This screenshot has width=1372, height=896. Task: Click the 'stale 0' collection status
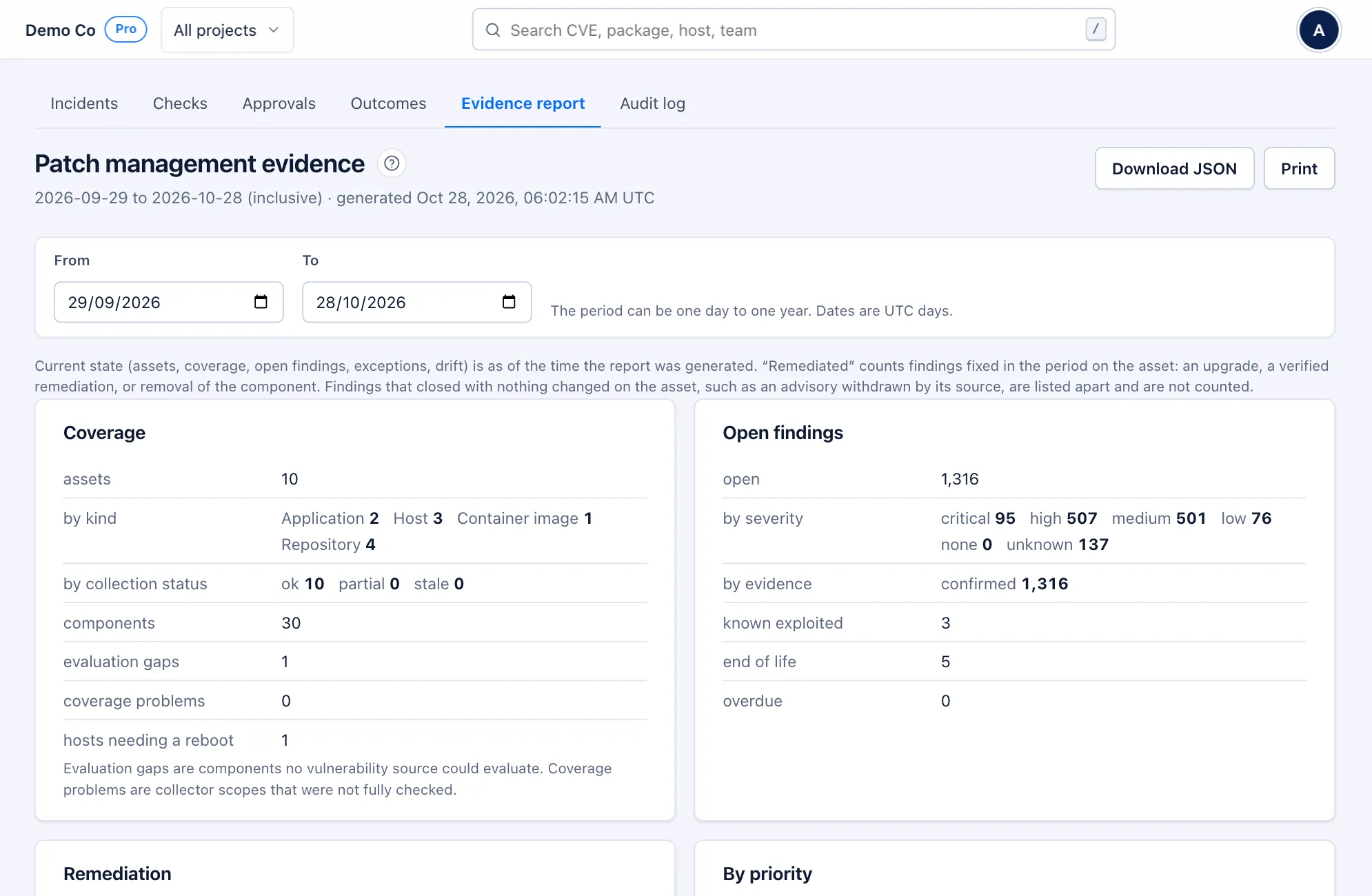(x=438, y=584)
